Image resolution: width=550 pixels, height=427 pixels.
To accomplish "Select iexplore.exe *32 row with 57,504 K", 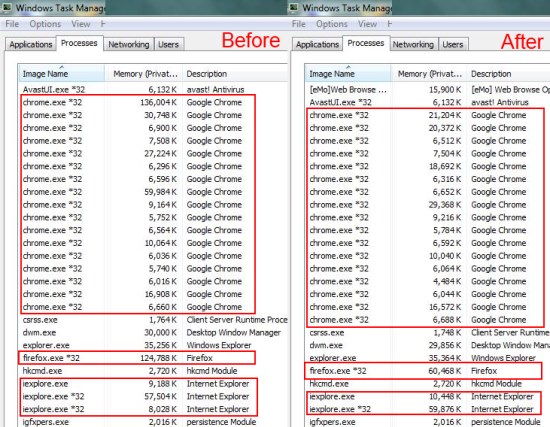I will pos(153,396).
